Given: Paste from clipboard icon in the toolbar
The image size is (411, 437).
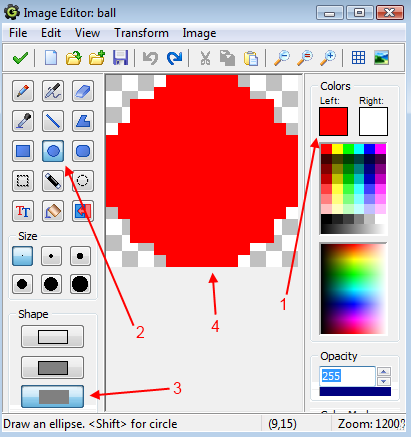Looking at the screenshot, I should tap(251, 58).
